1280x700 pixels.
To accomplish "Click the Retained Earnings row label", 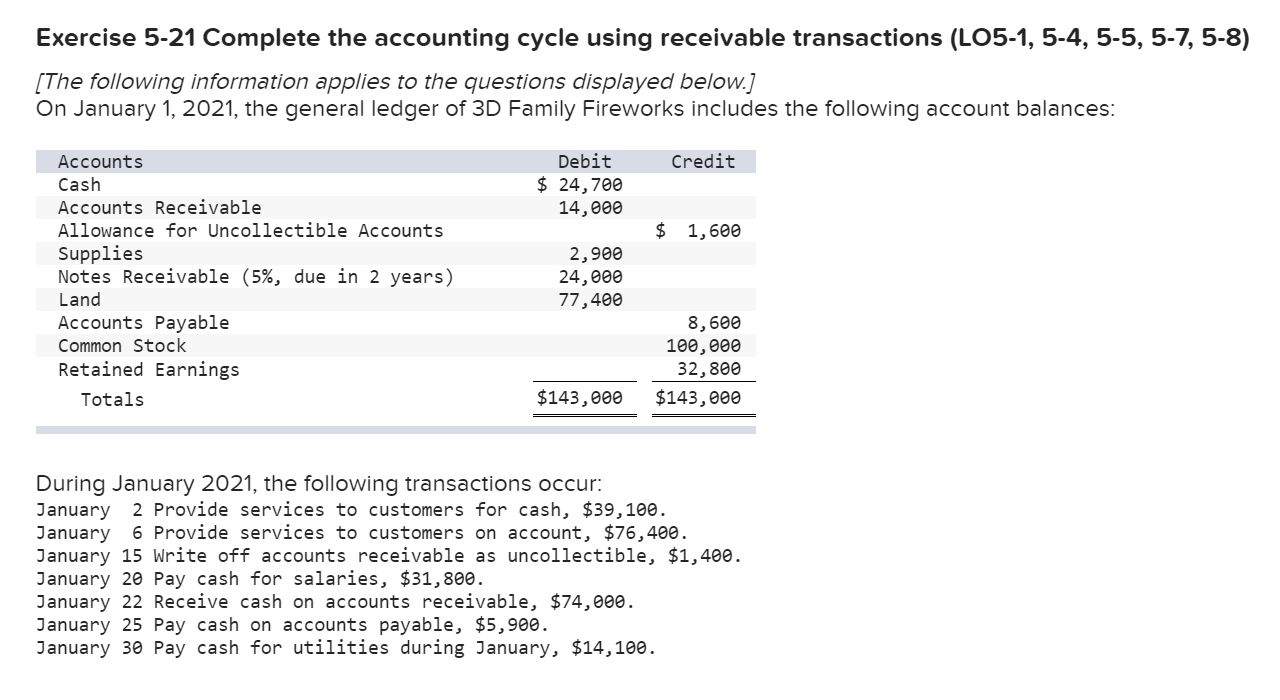I will coord(149,370).
